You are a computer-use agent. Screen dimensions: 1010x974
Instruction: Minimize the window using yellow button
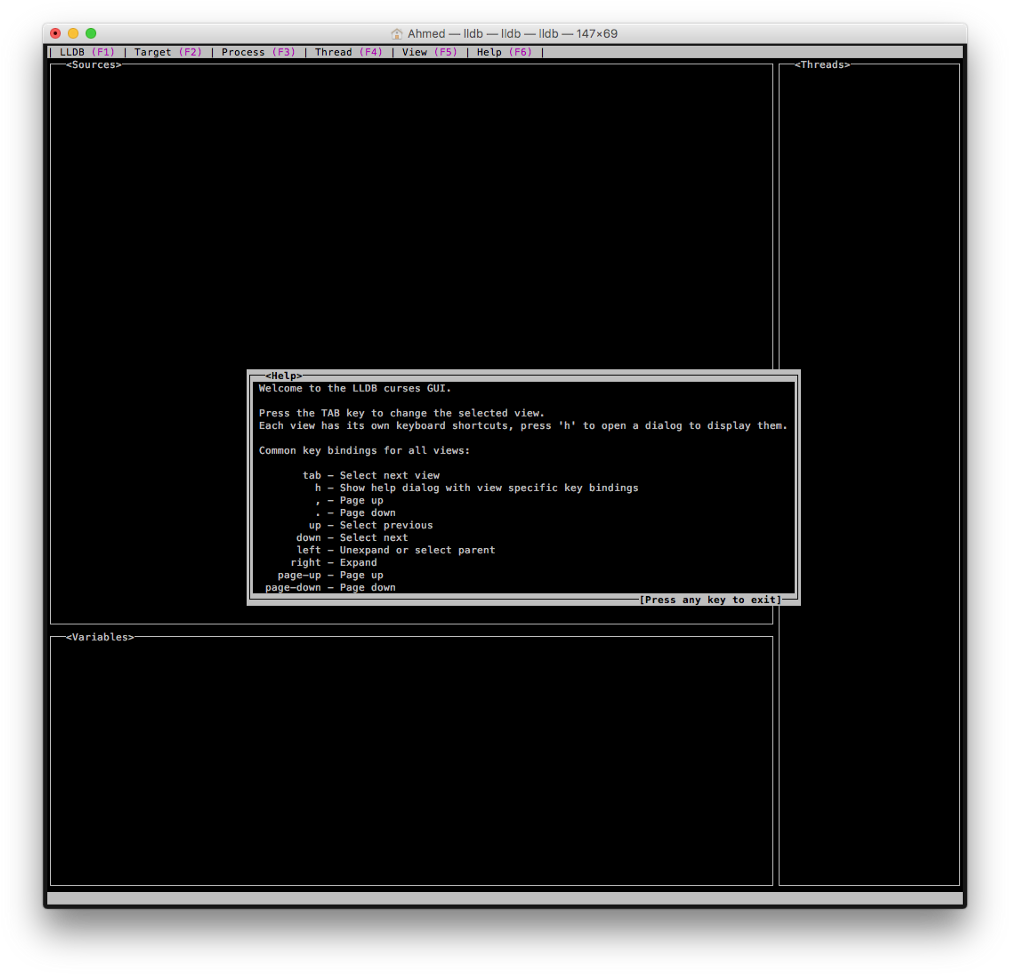pos(73,34)
